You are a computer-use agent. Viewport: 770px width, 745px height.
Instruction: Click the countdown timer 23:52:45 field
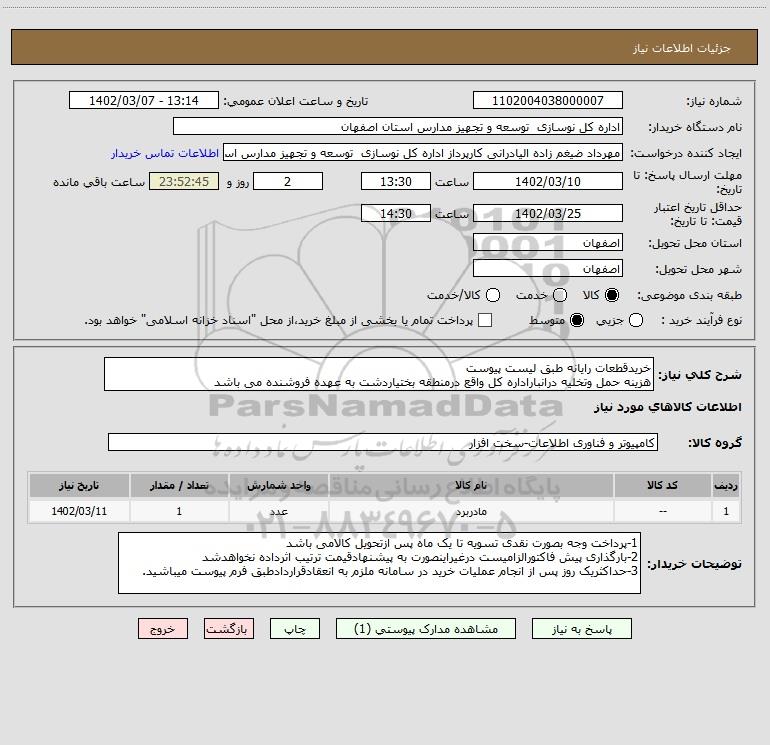pyautogui.click(x=184, y=181)
